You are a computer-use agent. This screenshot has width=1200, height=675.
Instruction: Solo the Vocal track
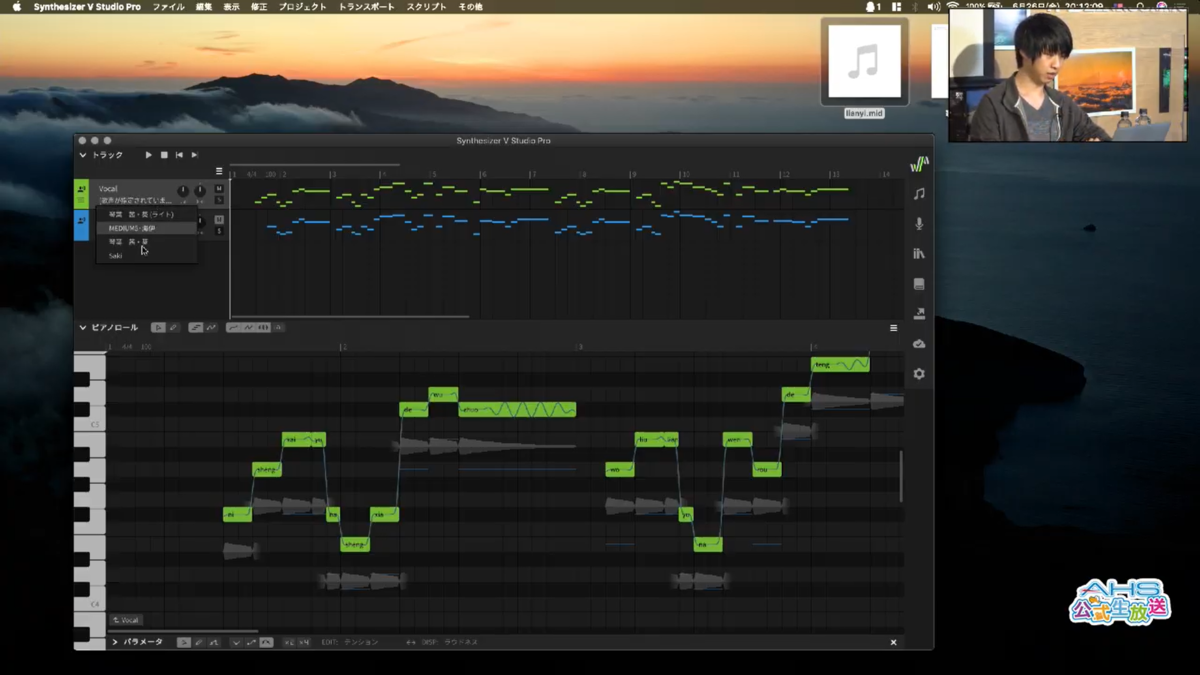click(219, 200)
